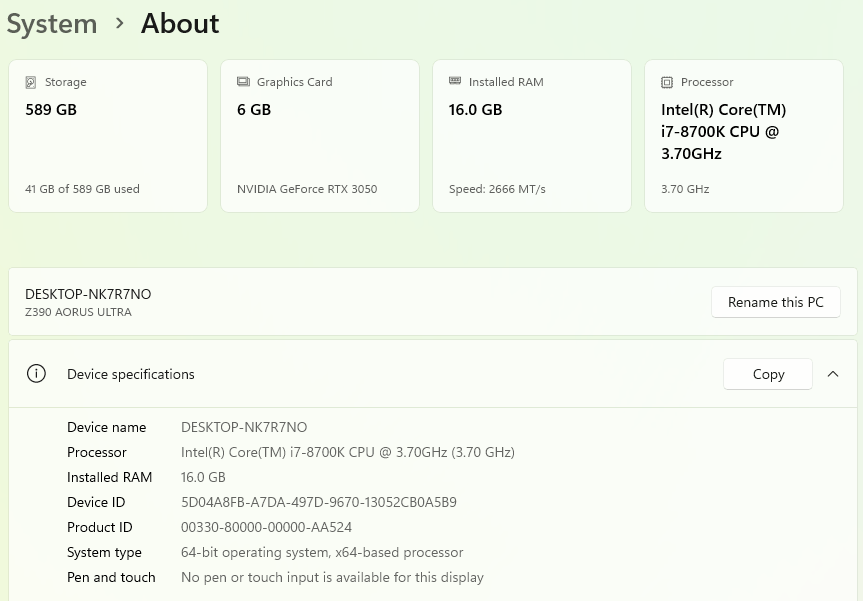Viewport: 863px width, 601px height.
Task: Open the Graphics Card 6 GB card
Action: point(320,136)
